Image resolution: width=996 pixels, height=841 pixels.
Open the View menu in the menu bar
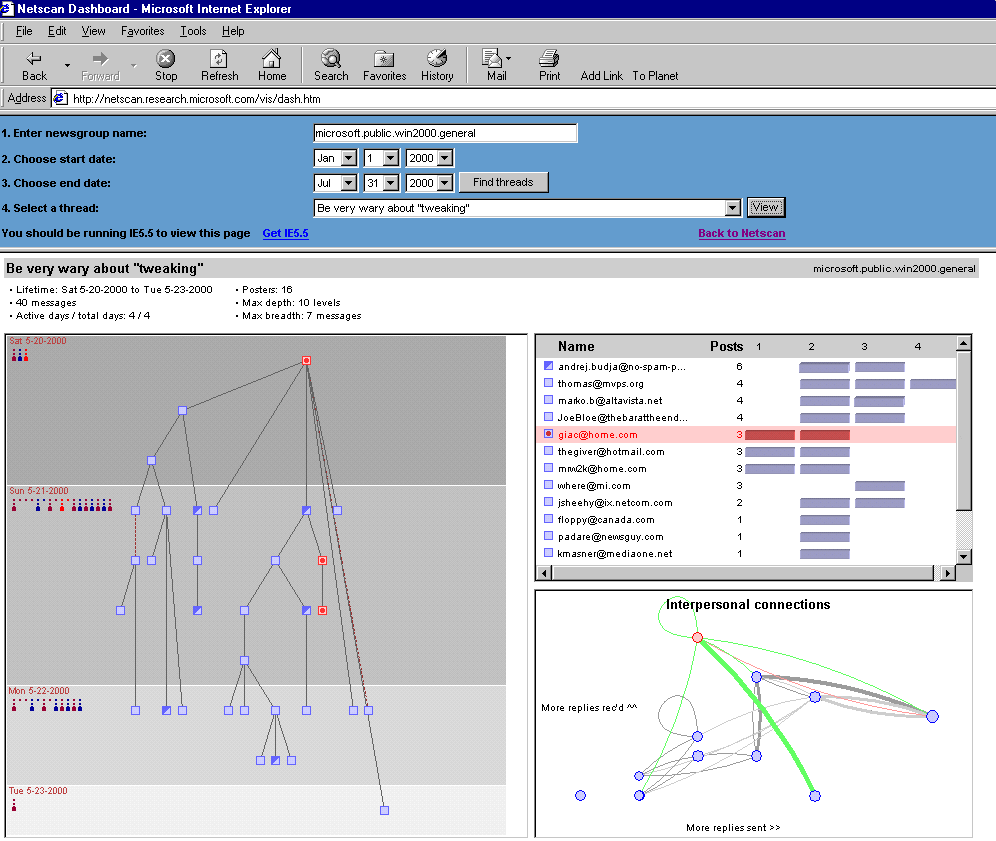pyautogui.click(x=93, y=31)
